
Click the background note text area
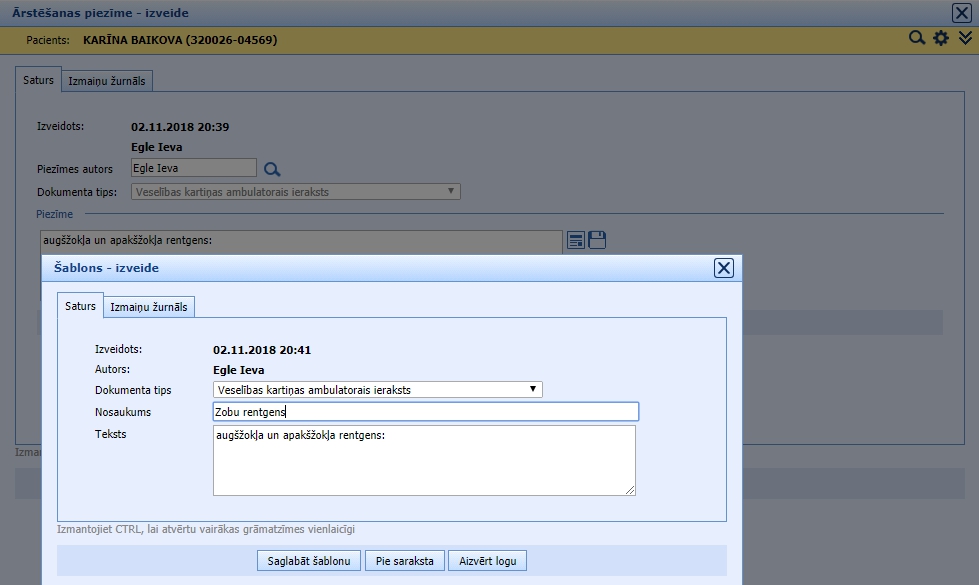301,242
